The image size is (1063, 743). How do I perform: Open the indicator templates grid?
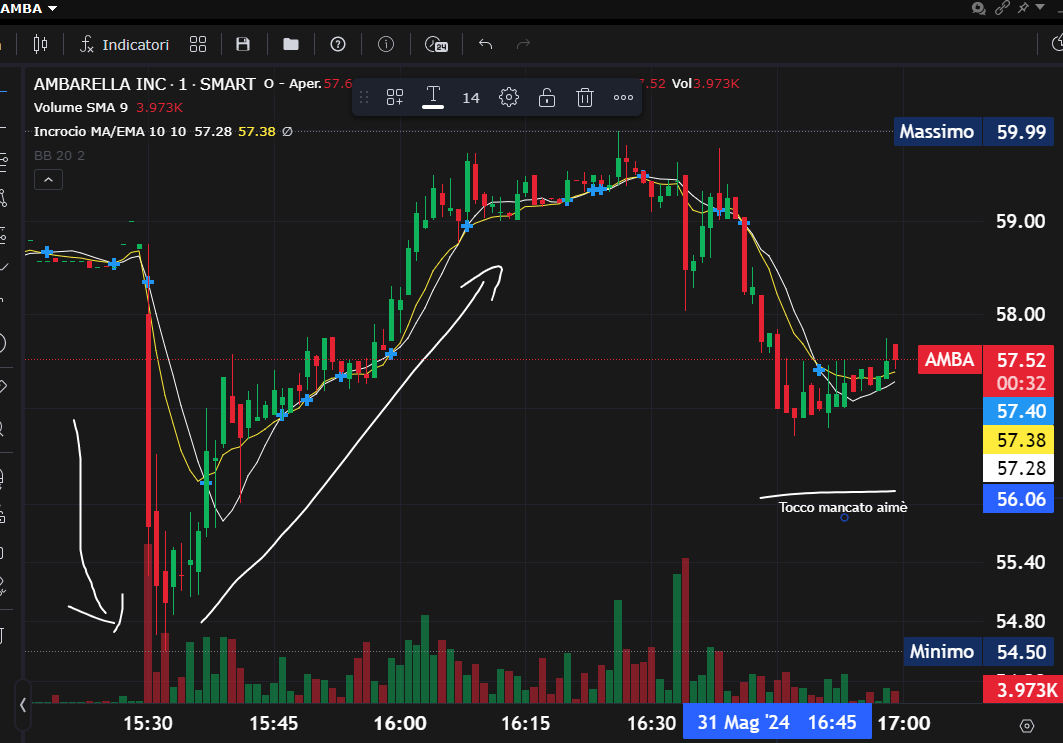pyautogui.click(x=198, y=45)
